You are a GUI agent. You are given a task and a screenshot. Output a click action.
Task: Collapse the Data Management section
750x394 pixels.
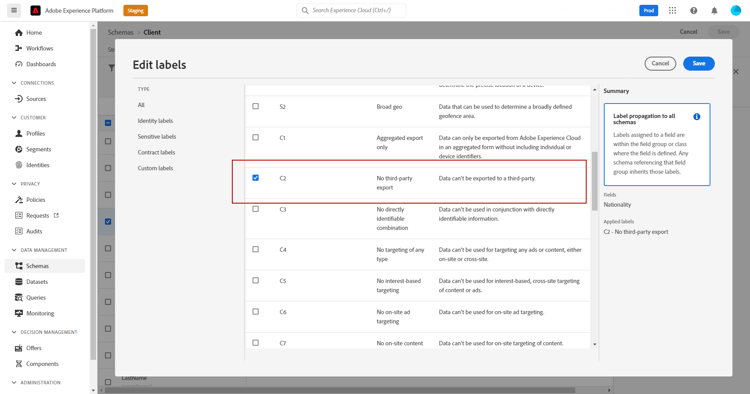14,250
